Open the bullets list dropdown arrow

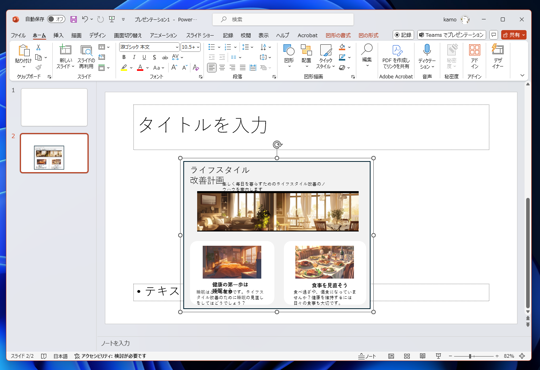click(x=219, y=47)
